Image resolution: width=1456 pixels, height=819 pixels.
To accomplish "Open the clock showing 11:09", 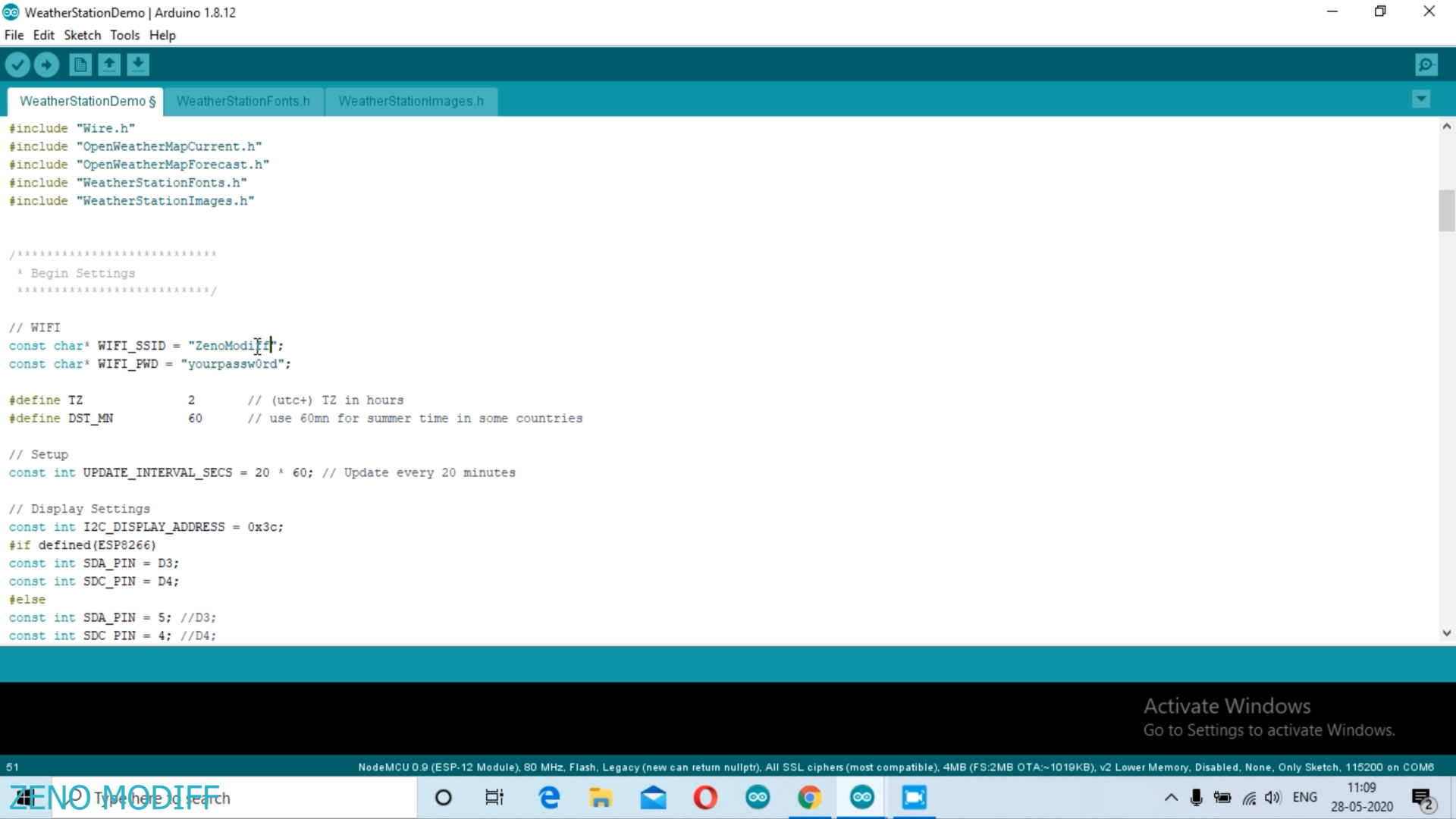I will coord(1362,798).
